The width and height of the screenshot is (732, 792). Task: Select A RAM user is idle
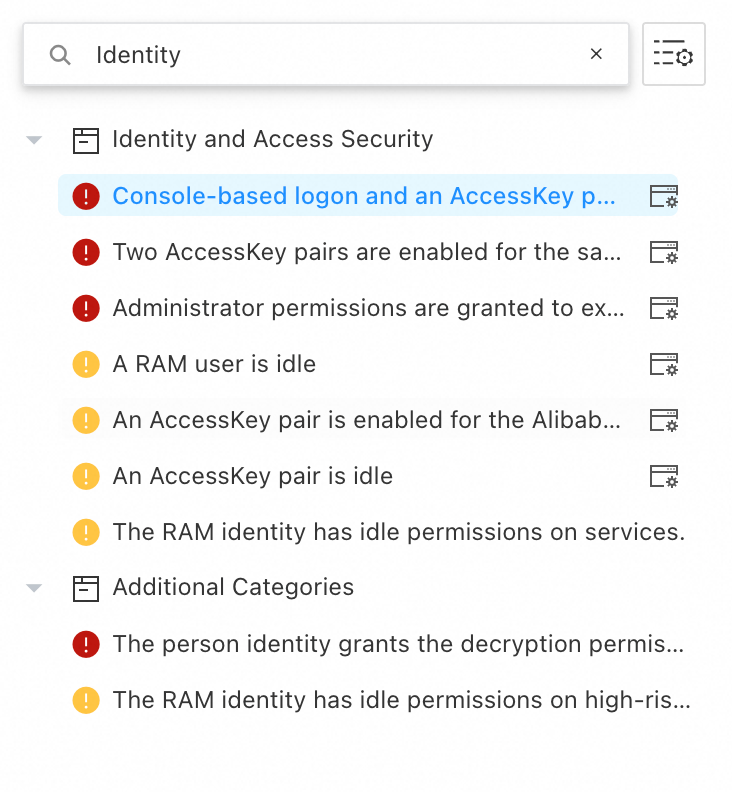pos(214,364)
